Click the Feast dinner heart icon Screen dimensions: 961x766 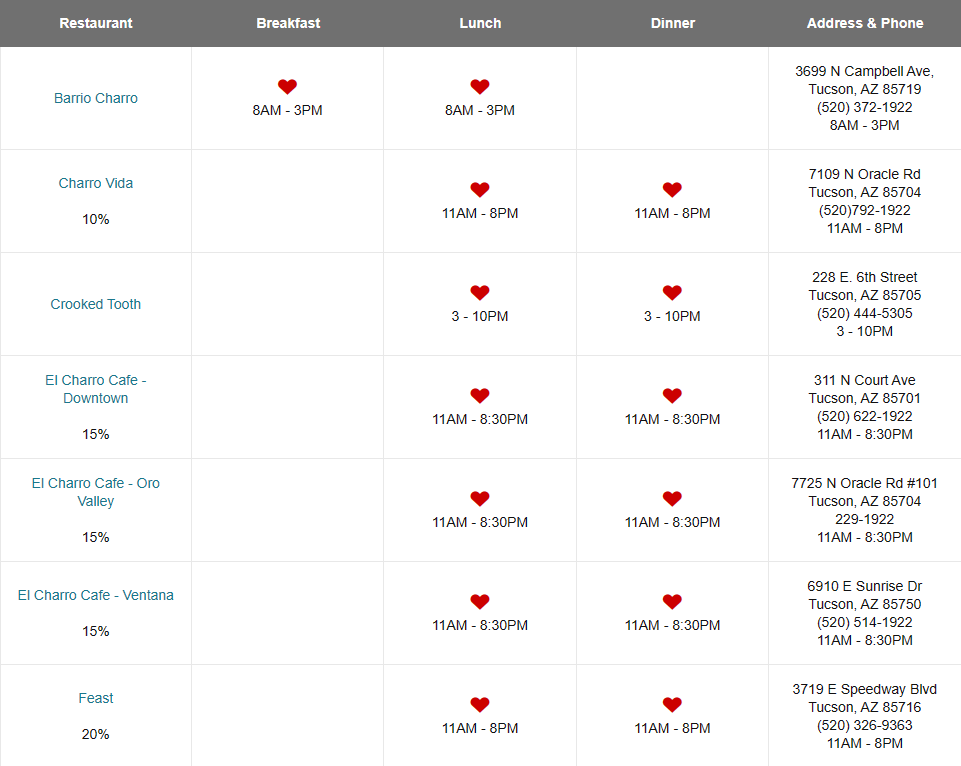tap(672, 704)
